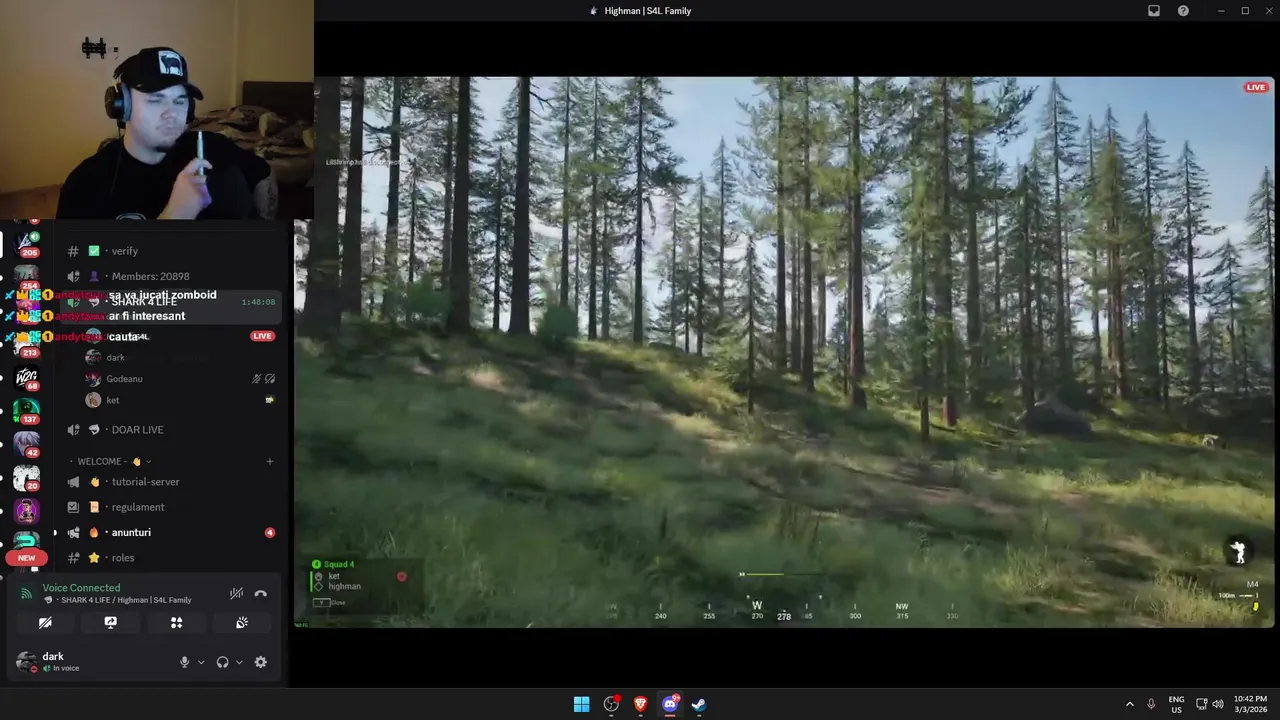Click the red NEW pill in server list

tap(27, 558)
